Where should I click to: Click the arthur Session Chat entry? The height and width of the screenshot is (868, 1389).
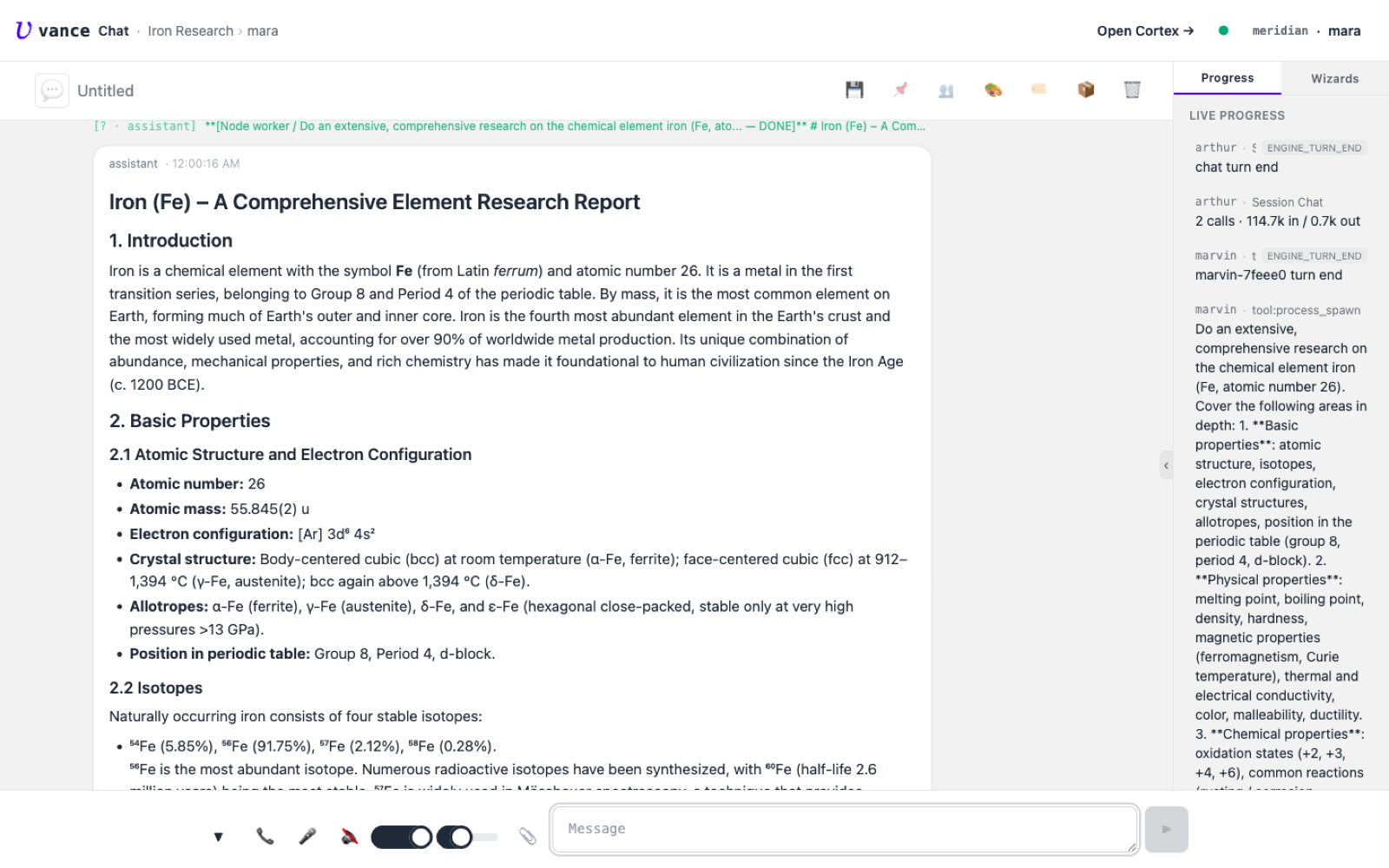pos(1259,201)
